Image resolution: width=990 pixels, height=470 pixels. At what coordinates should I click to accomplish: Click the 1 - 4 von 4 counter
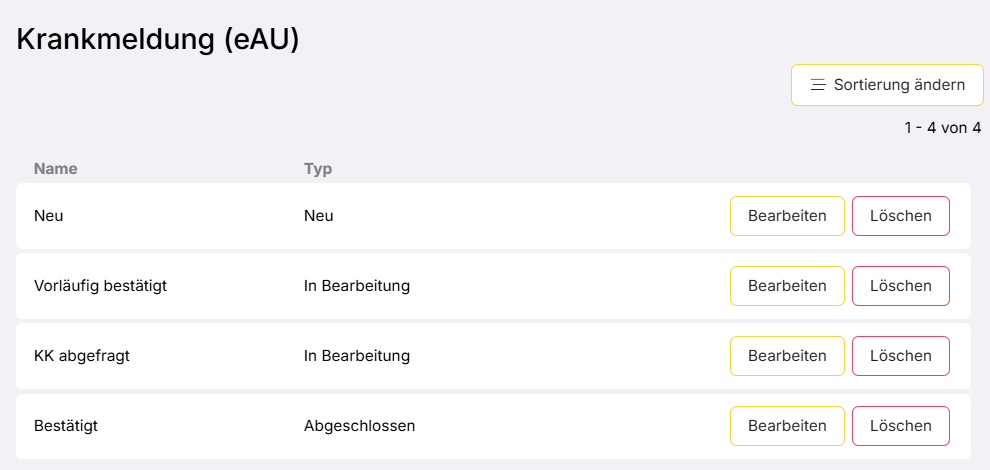point(942,128)
